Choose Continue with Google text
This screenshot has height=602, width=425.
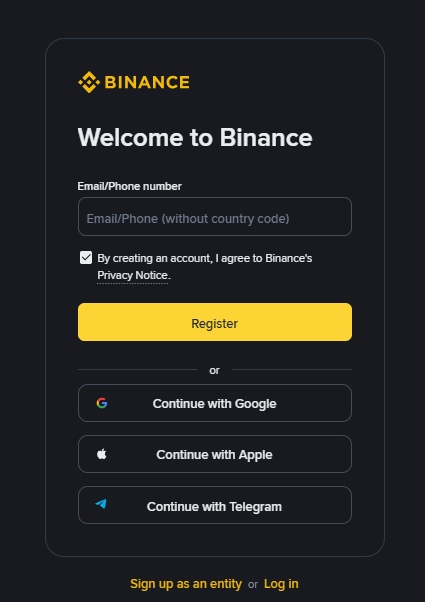tap(215, 404)
